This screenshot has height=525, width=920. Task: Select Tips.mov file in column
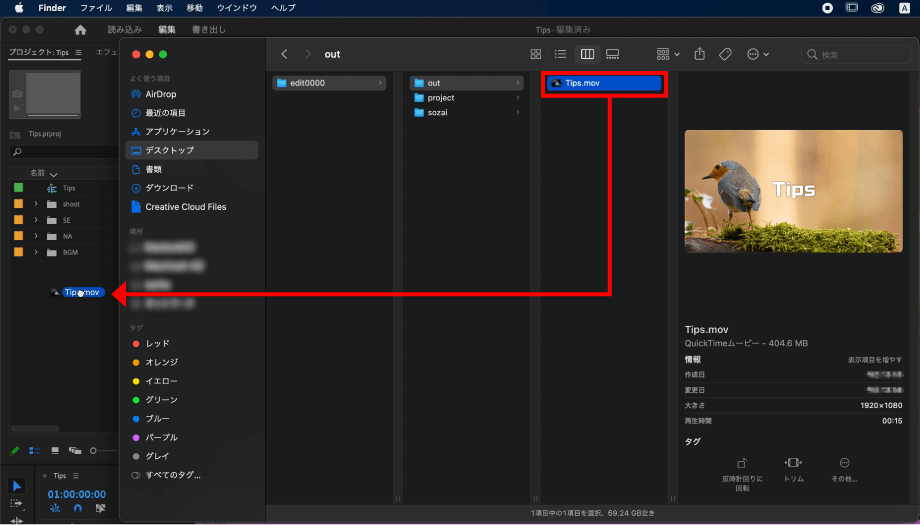coord(604,83)
